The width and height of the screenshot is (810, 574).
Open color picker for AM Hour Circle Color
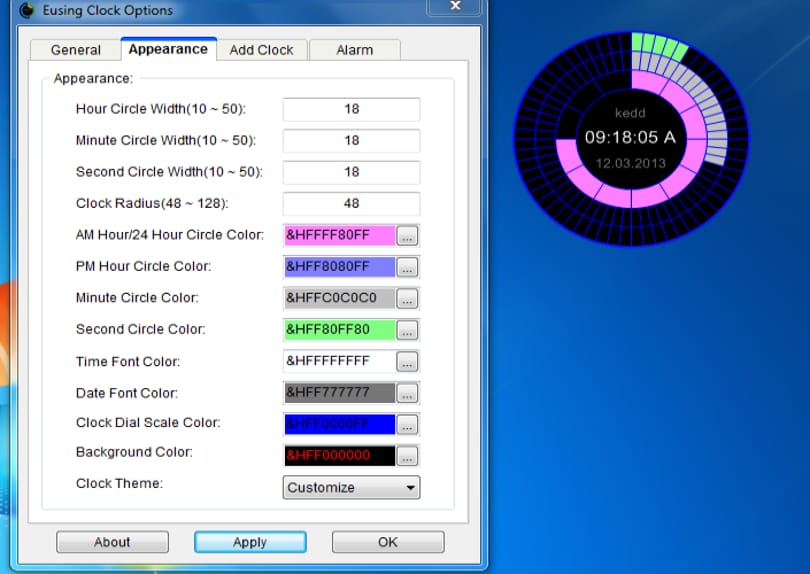pos(407,236)
